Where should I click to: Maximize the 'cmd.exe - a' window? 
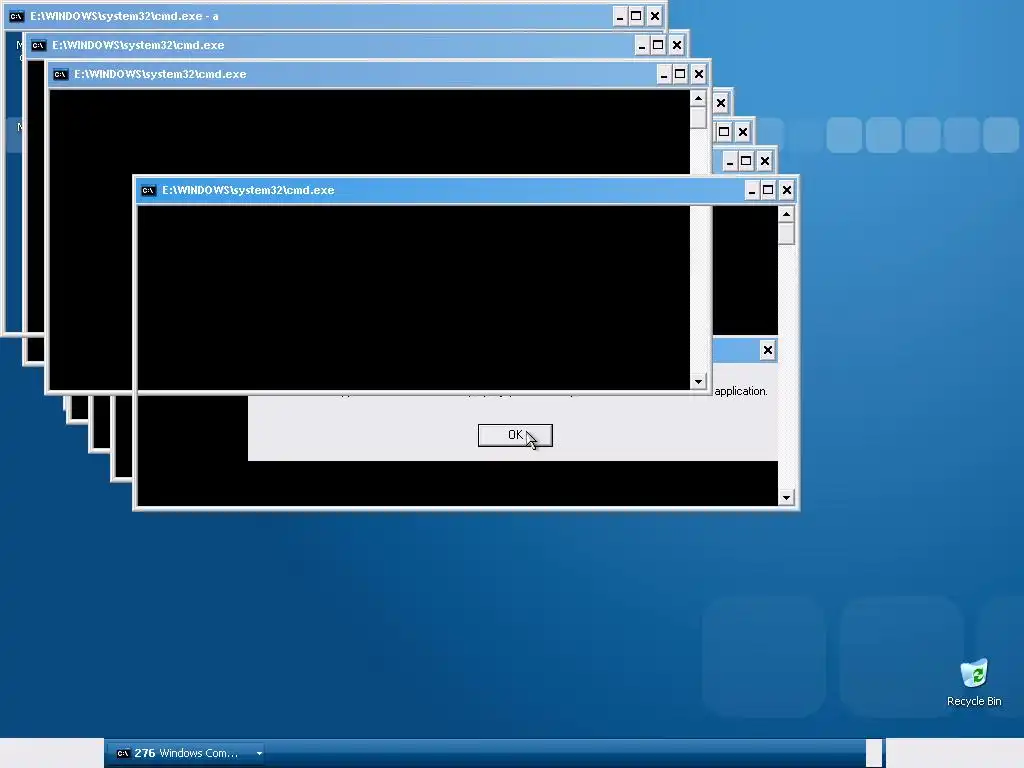(x=637, y=16)
